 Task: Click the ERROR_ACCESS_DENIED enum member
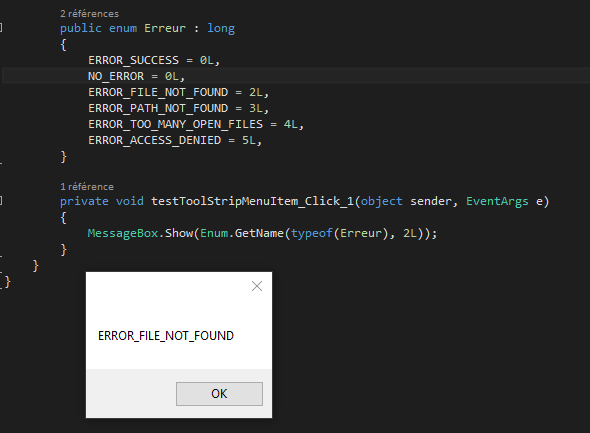pyautogui.click(x=155, y=140)
